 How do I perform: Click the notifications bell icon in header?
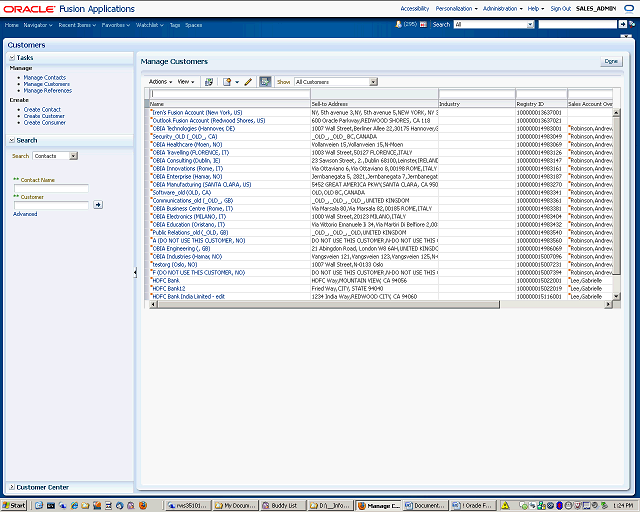click(397, 24)
